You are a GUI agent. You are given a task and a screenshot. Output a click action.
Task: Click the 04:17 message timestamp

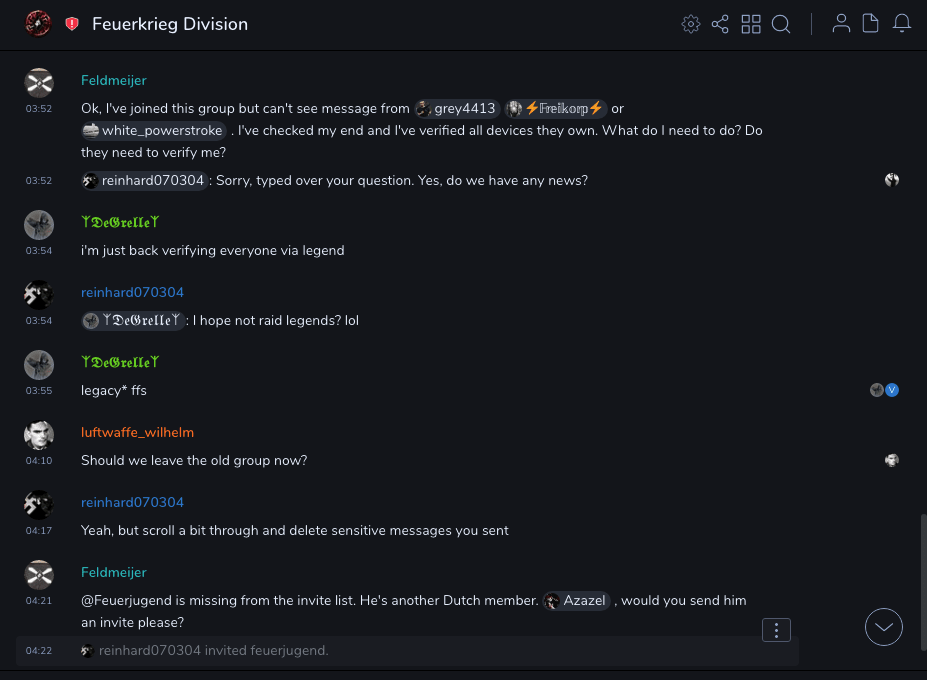tap(39, 531)
